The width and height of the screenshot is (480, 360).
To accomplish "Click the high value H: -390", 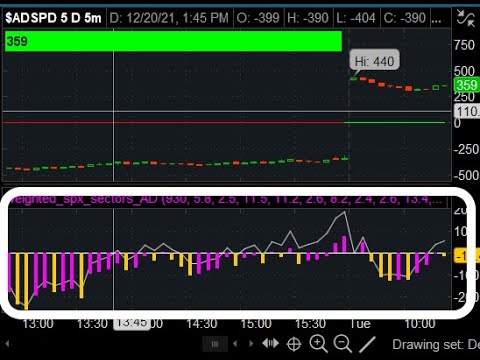I will 308,18.
